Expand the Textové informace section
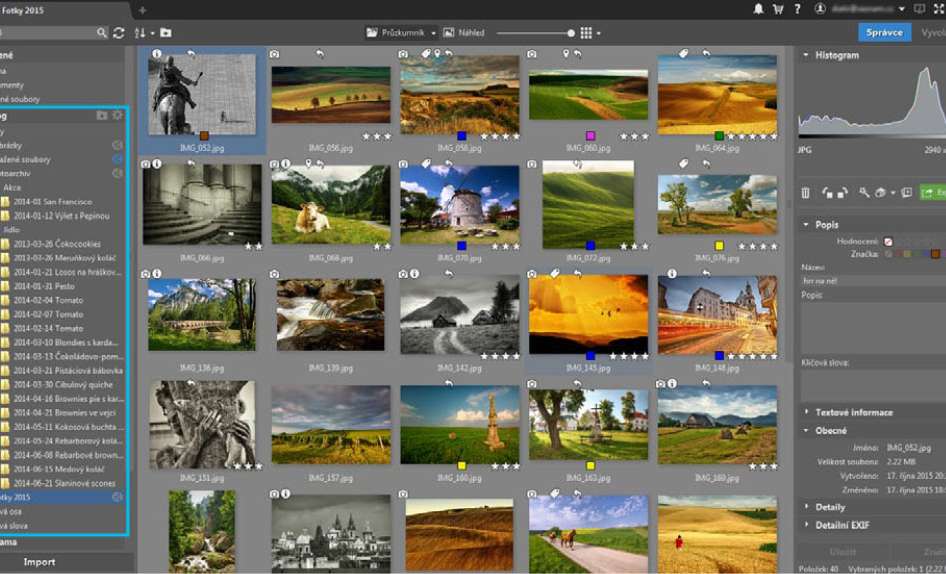Viewport: 946px width, 574px height. pyautogui.click(x=853, y=412)
